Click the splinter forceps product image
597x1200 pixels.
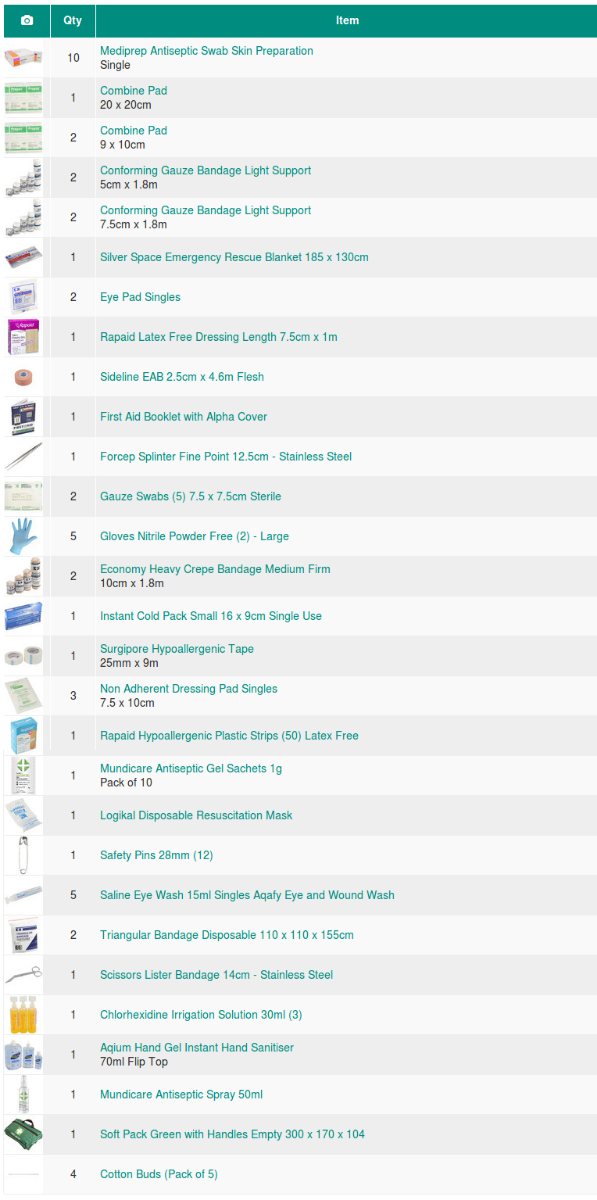click(23, 457)
